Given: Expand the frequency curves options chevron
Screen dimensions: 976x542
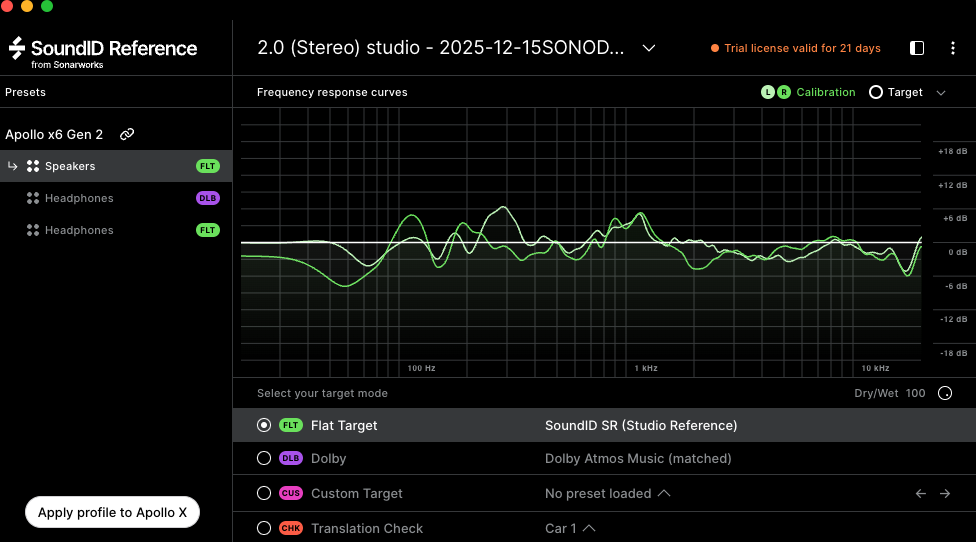Looking at the screenshot, I should tap(941, 92).
